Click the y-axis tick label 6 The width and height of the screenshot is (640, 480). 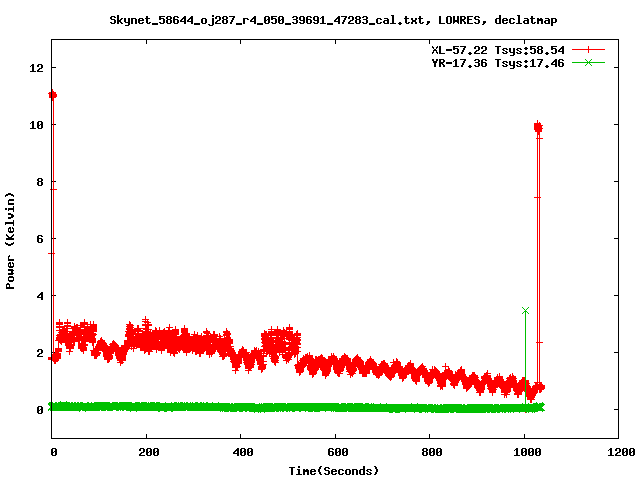40,239
